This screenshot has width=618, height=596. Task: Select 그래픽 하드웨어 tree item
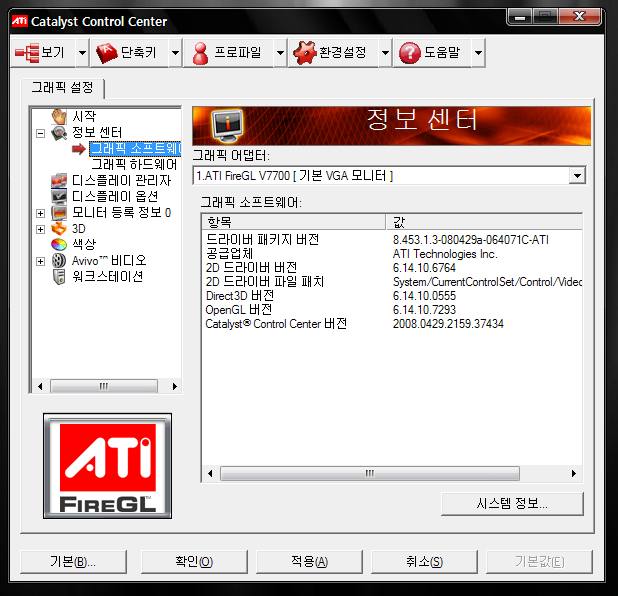click(134, 164)
